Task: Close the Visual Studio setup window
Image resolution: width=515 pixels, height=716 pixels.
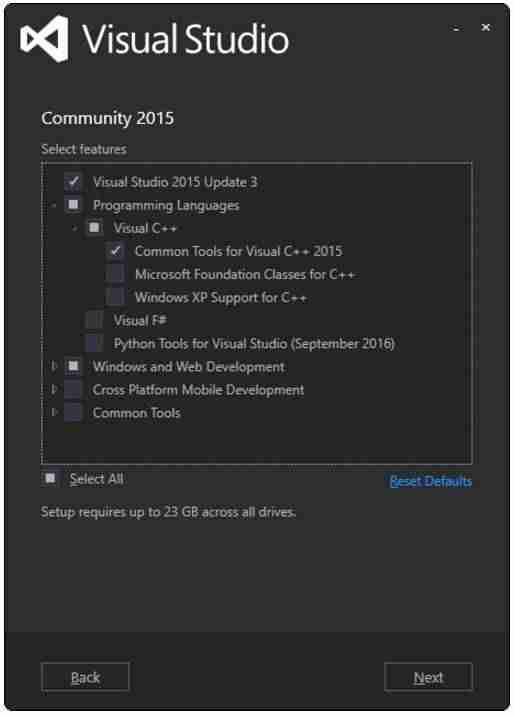Action: (x=486, y=28)
